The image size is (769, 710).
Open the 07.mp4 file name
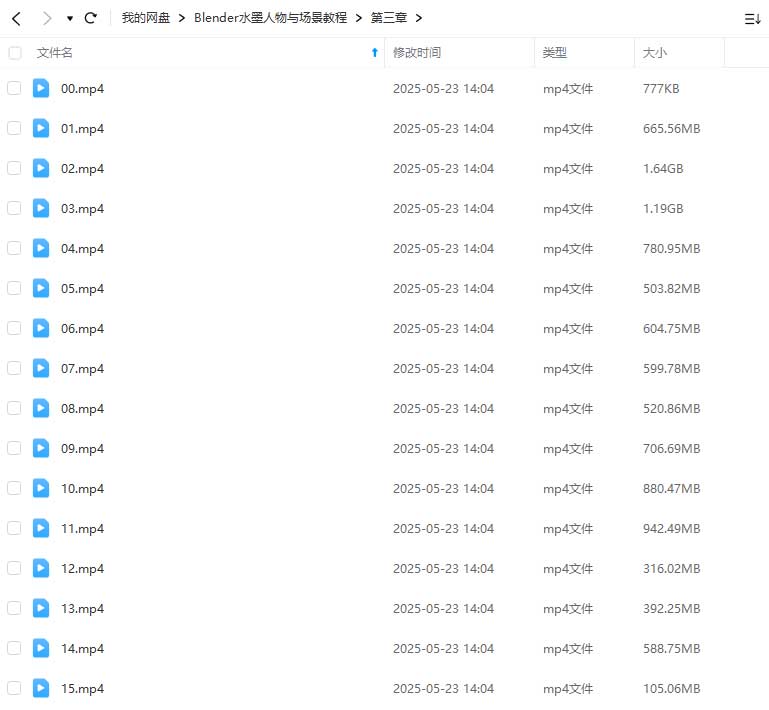point(82,368)
